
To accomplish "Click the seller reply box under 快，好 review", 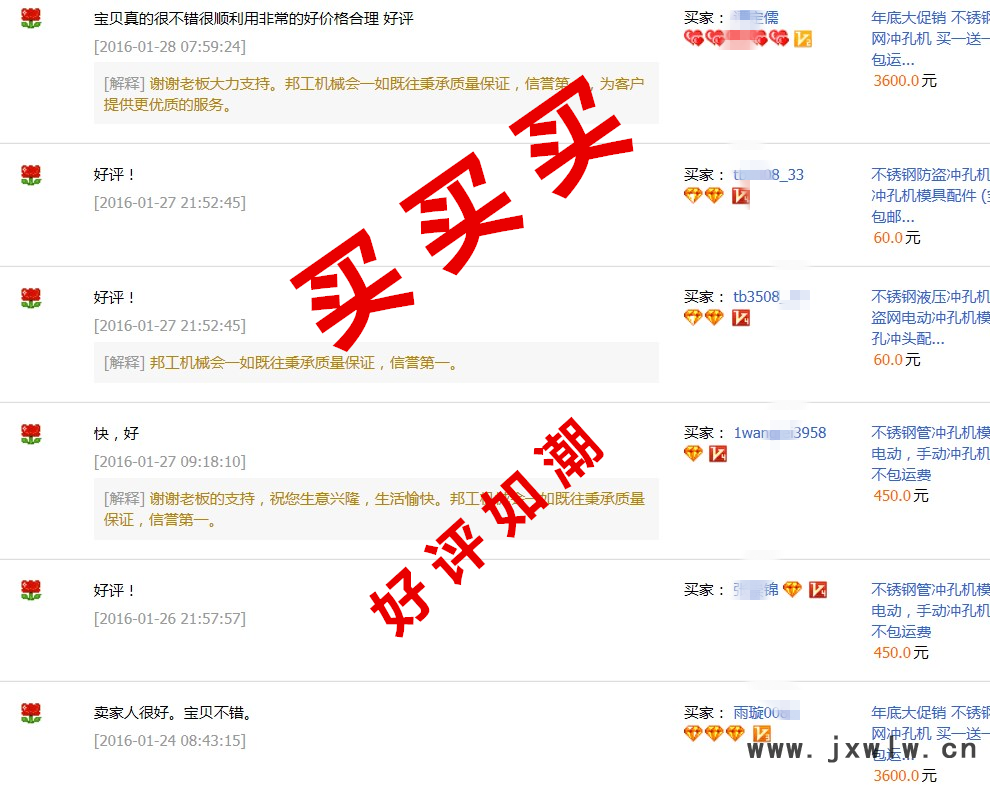I will point(376,509).
